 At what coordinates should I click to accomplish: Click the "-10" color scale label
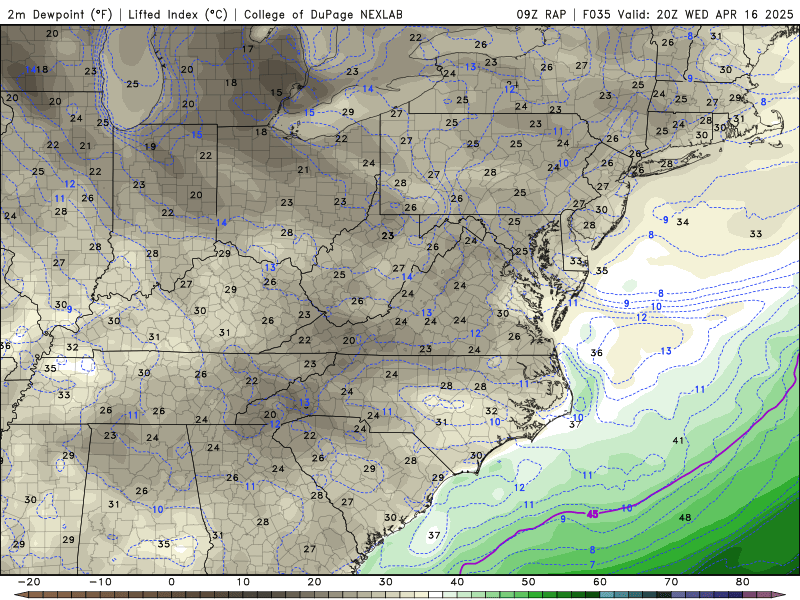(x=100, y=582)
